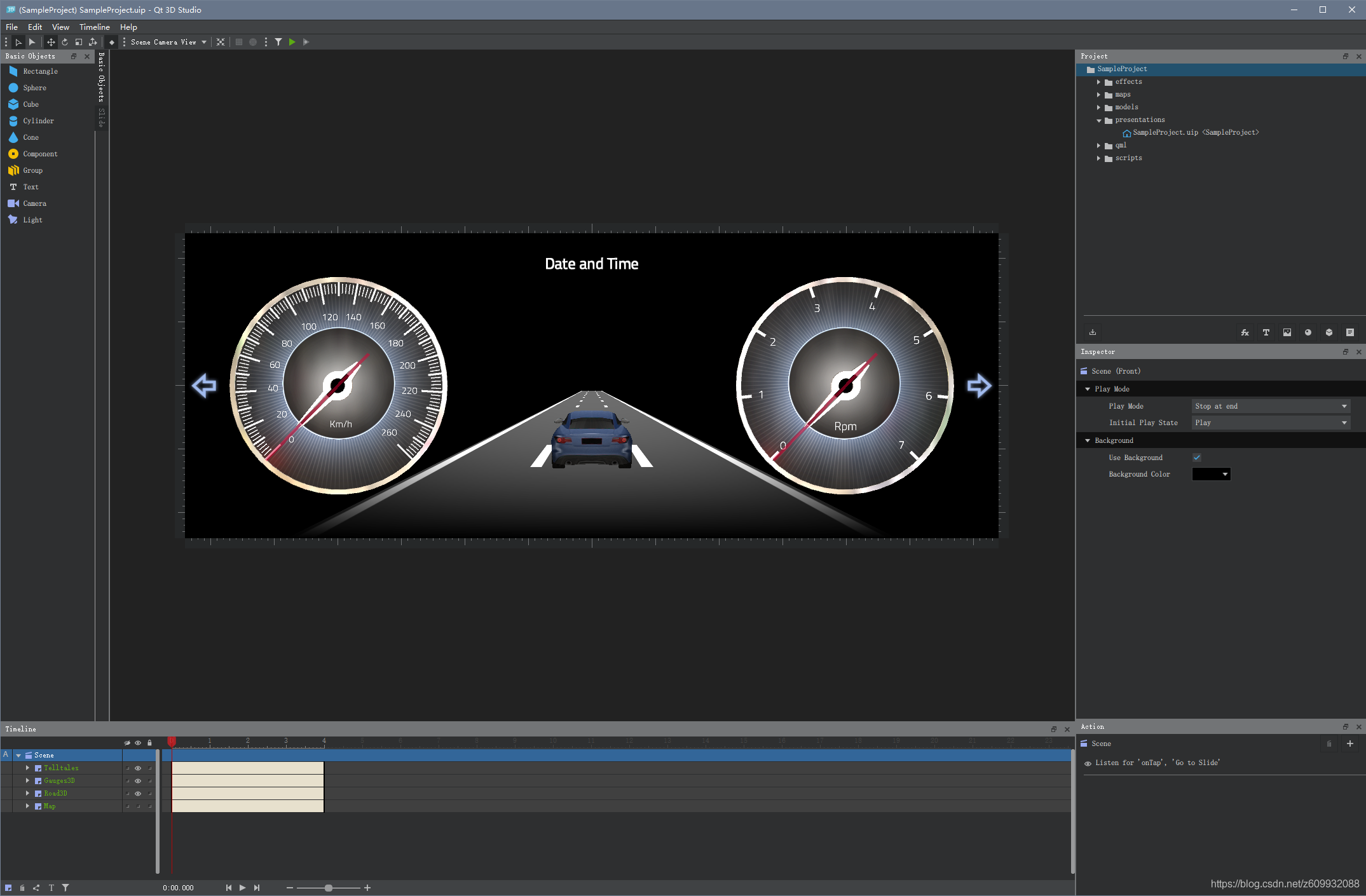
Task: Expand the presentations folder in Project
Action: click(x=1099, y=119)
